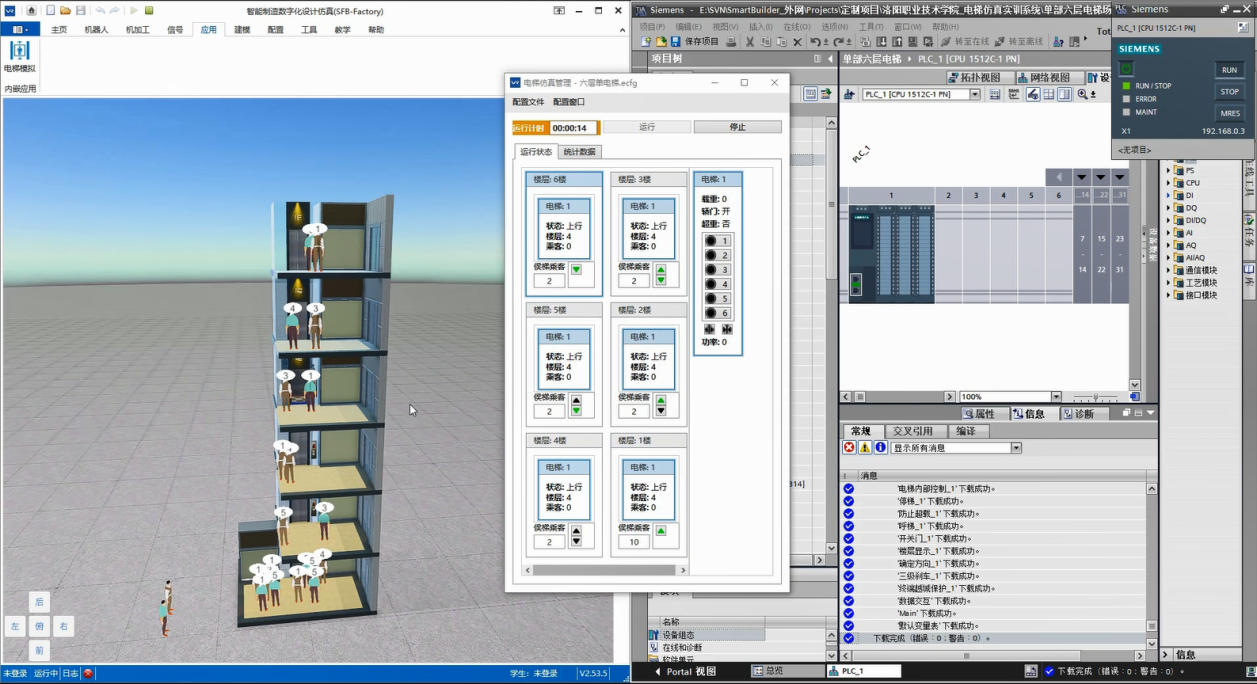Click the RUN button in PLCSIM panel
This screenshot has height=684, width=1257.
click(1229, 70)
